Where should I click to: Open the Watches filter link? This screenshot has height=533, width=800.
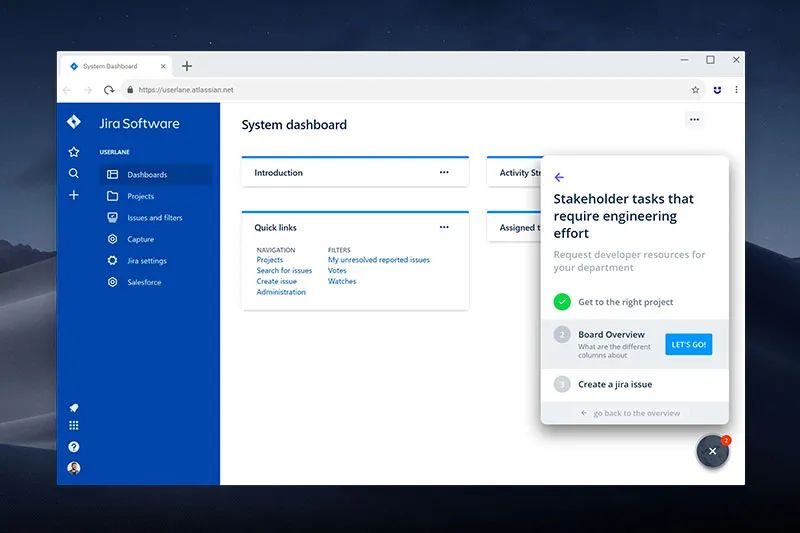click(x=342, y=281)
